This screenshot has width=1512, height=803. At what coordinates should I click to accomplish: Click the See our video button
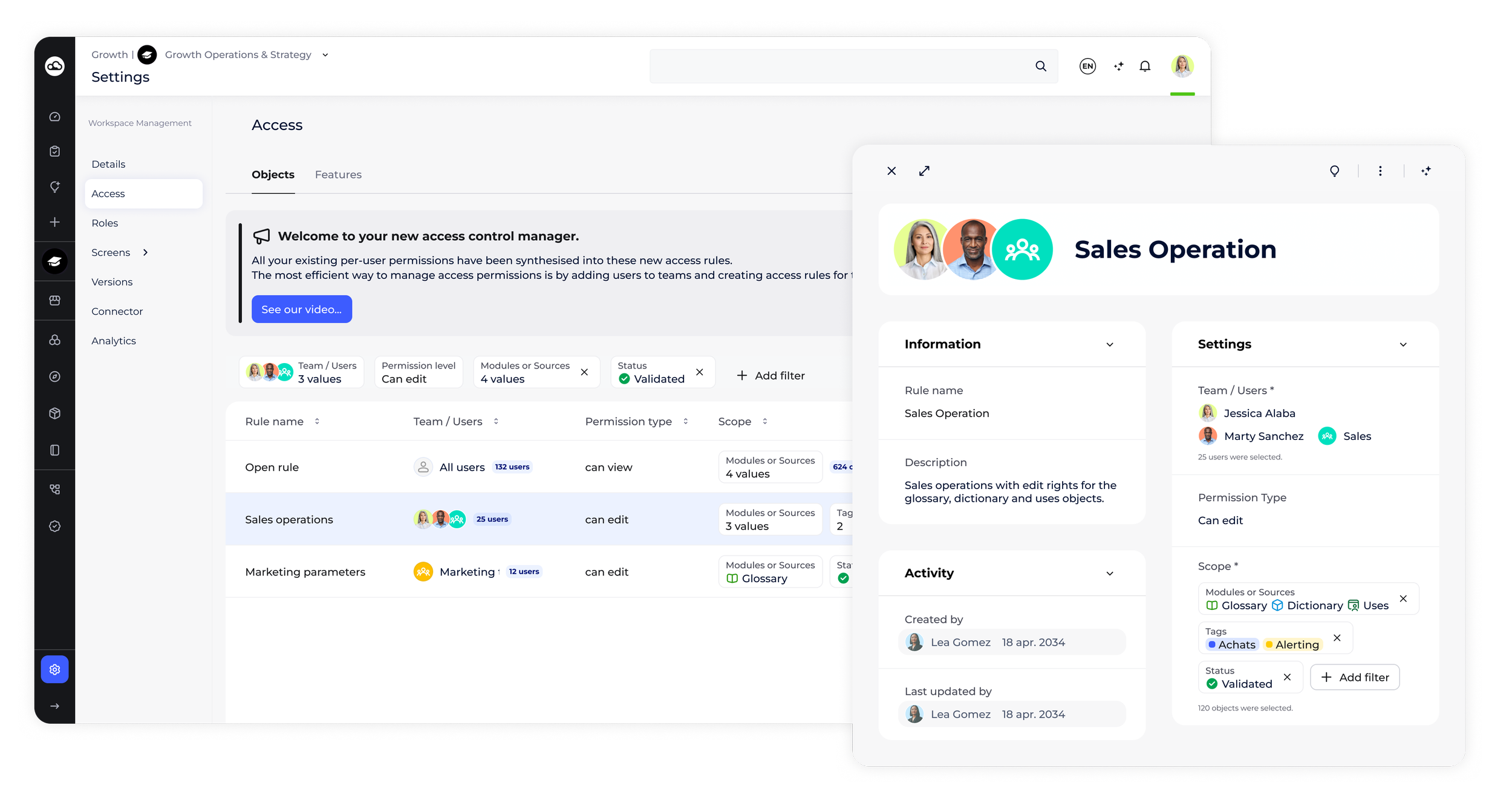(x=301, y=309)
